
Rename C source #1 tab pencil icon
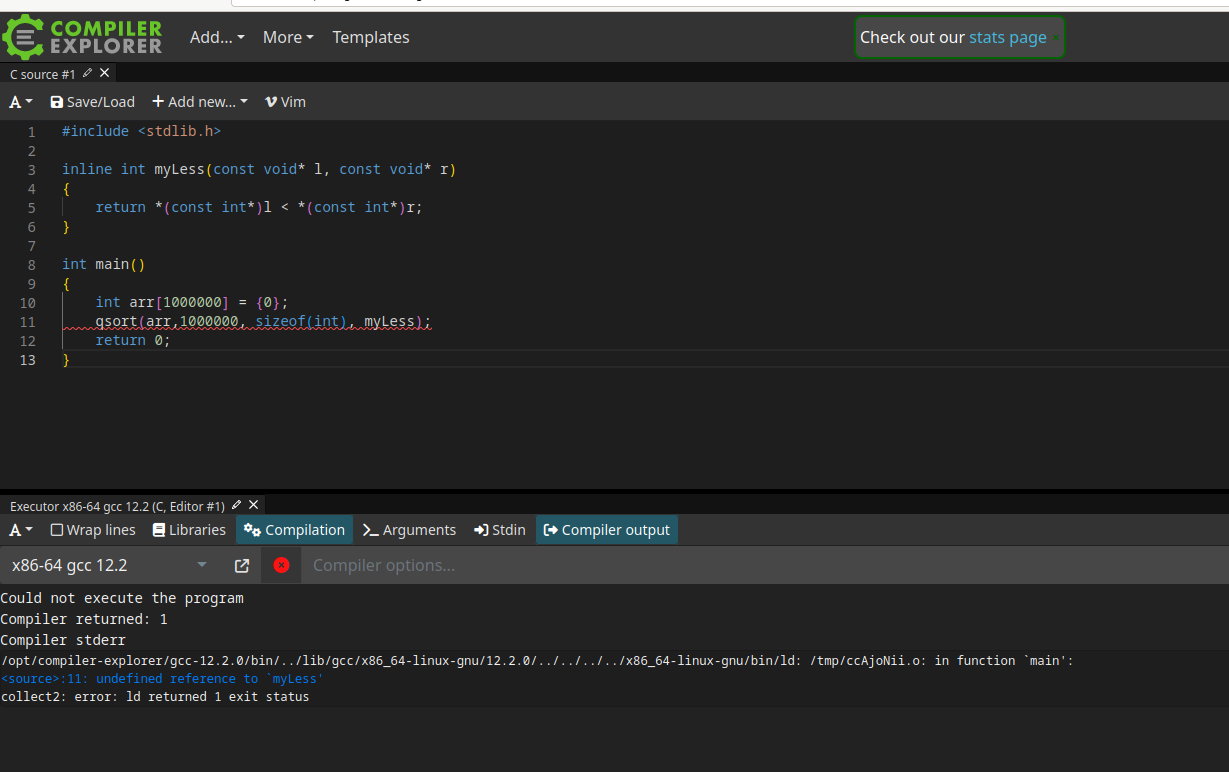coord(88,73)
